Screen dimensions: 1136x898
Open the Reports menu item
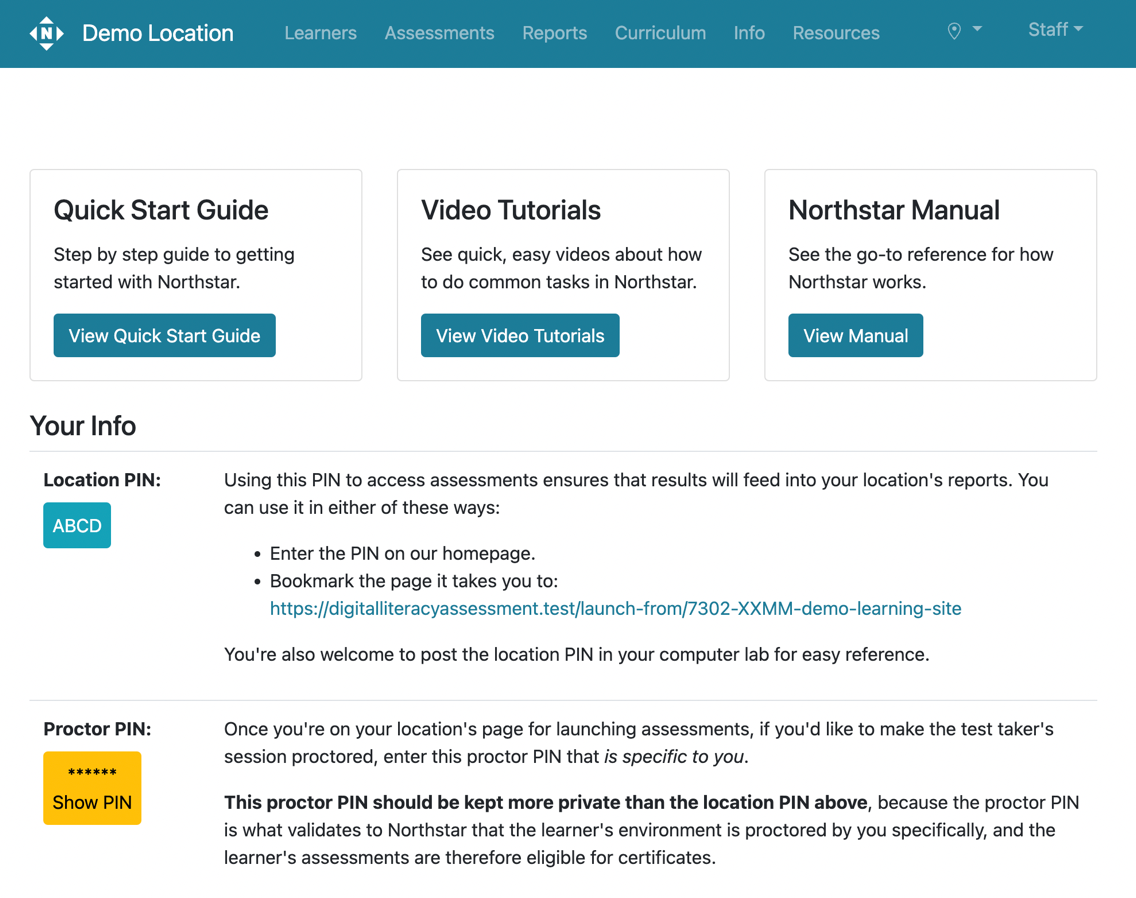(554, 33)
